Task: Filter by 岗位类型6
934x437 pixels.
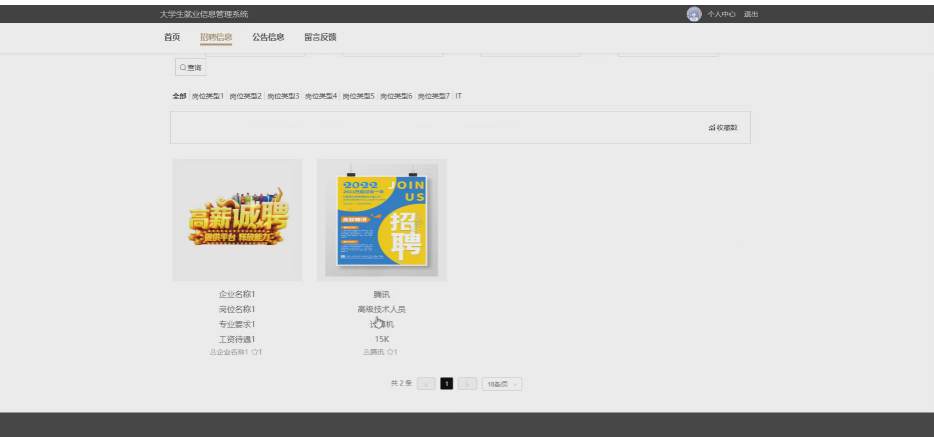Action: pos(396,96)
